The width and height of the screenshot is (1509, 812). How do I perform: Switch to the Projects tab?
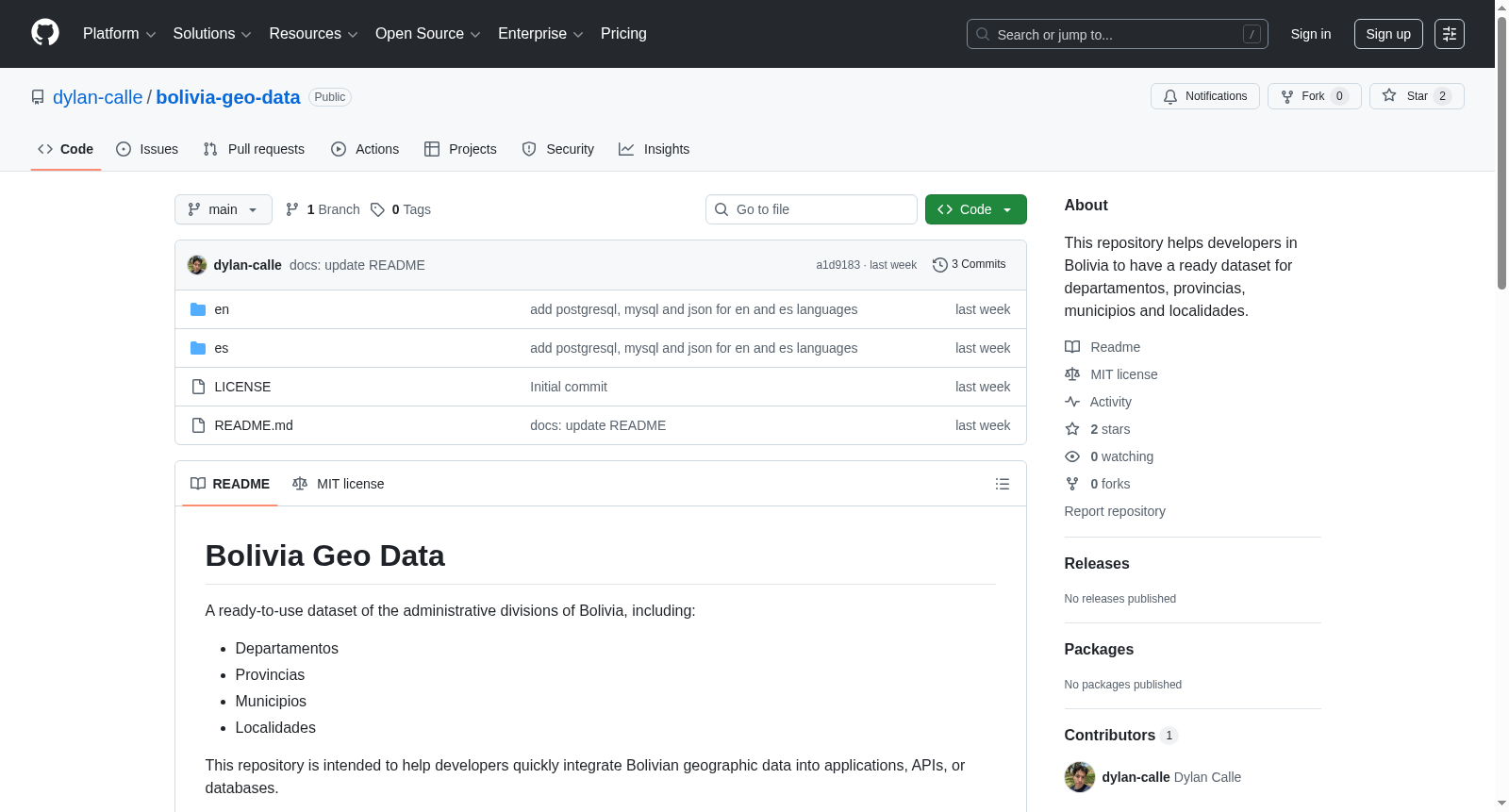coord(460,149)
